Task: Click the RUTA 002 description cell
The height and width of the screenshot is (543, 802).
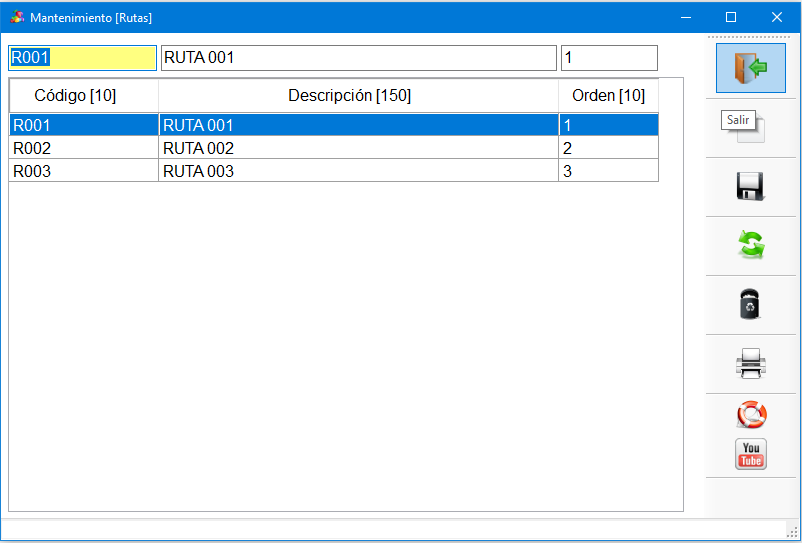Action: 359,148
